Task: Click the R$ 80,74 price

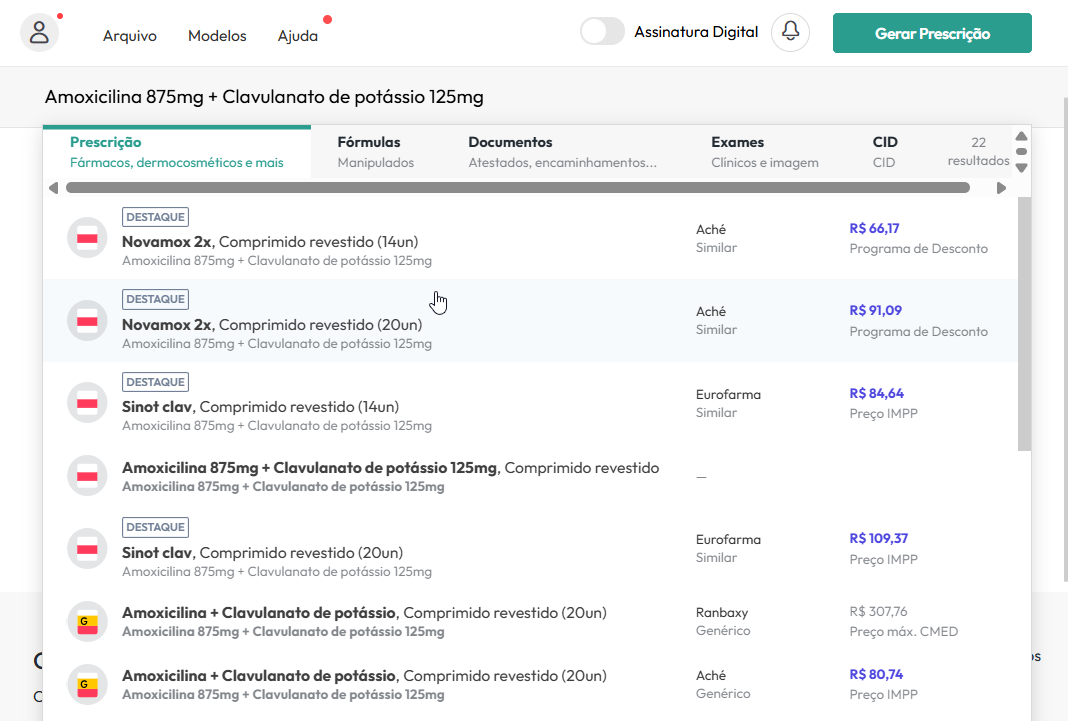Action: pyautogui.click(x=876, y=675)
